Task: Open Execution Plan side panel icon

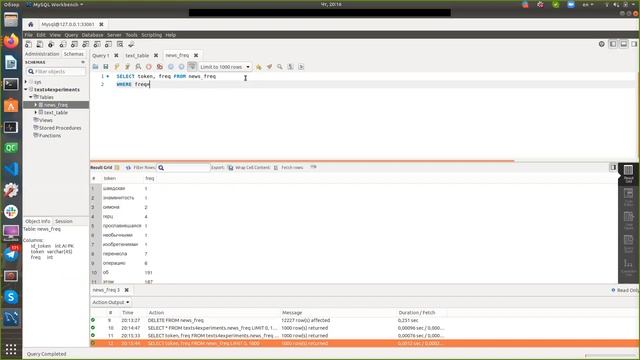Action: pos(629,267)
